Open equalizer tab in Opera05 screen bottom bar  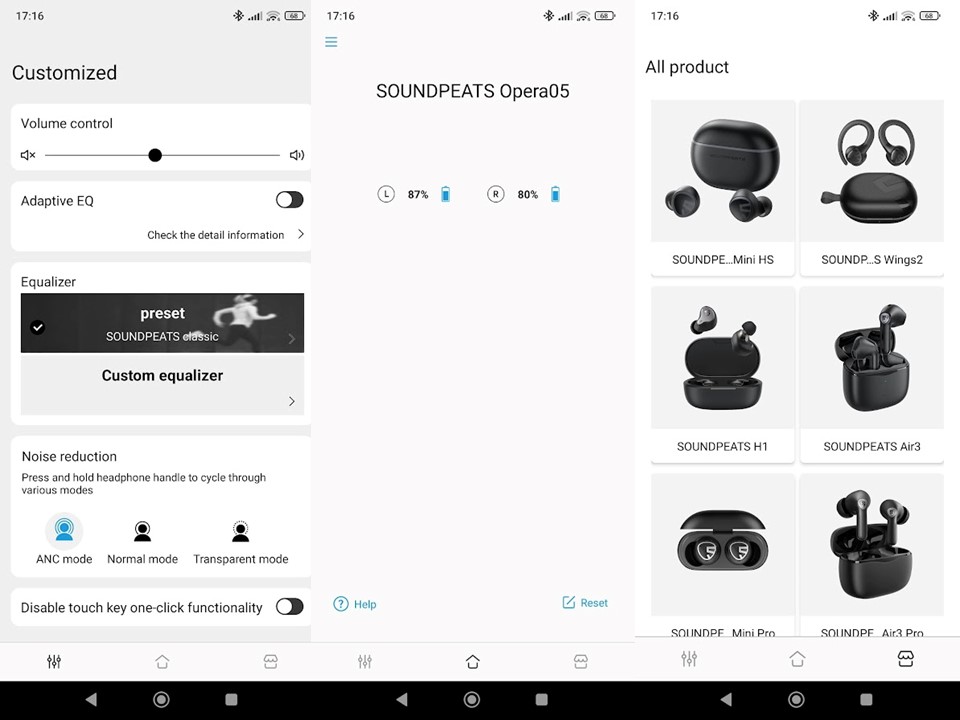tap(365, 661)
